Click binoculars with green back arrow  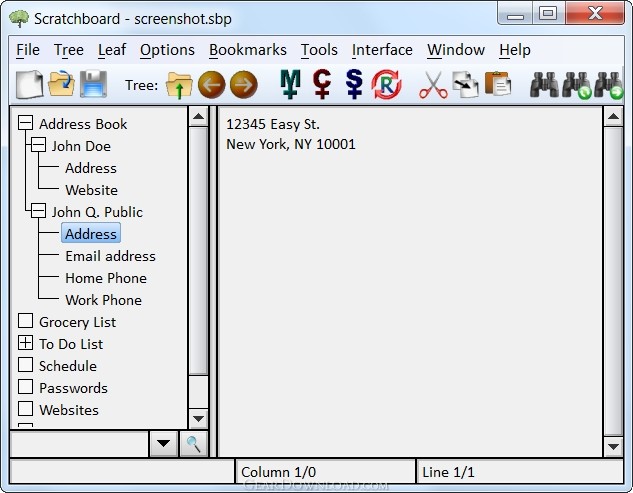[577, 85]
